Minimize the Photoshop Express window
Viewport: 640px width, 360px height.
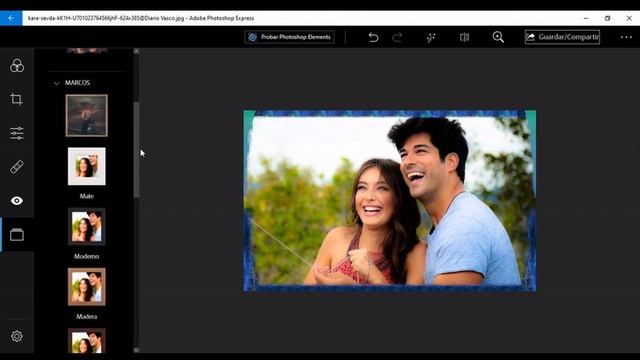pyautogui.click(x=586, y=18)
